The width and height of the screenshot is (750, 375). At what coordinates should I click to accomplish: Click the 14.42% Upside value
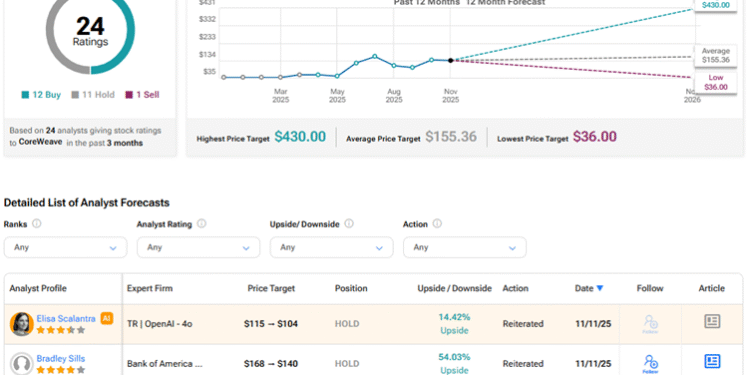click(454, 324)
